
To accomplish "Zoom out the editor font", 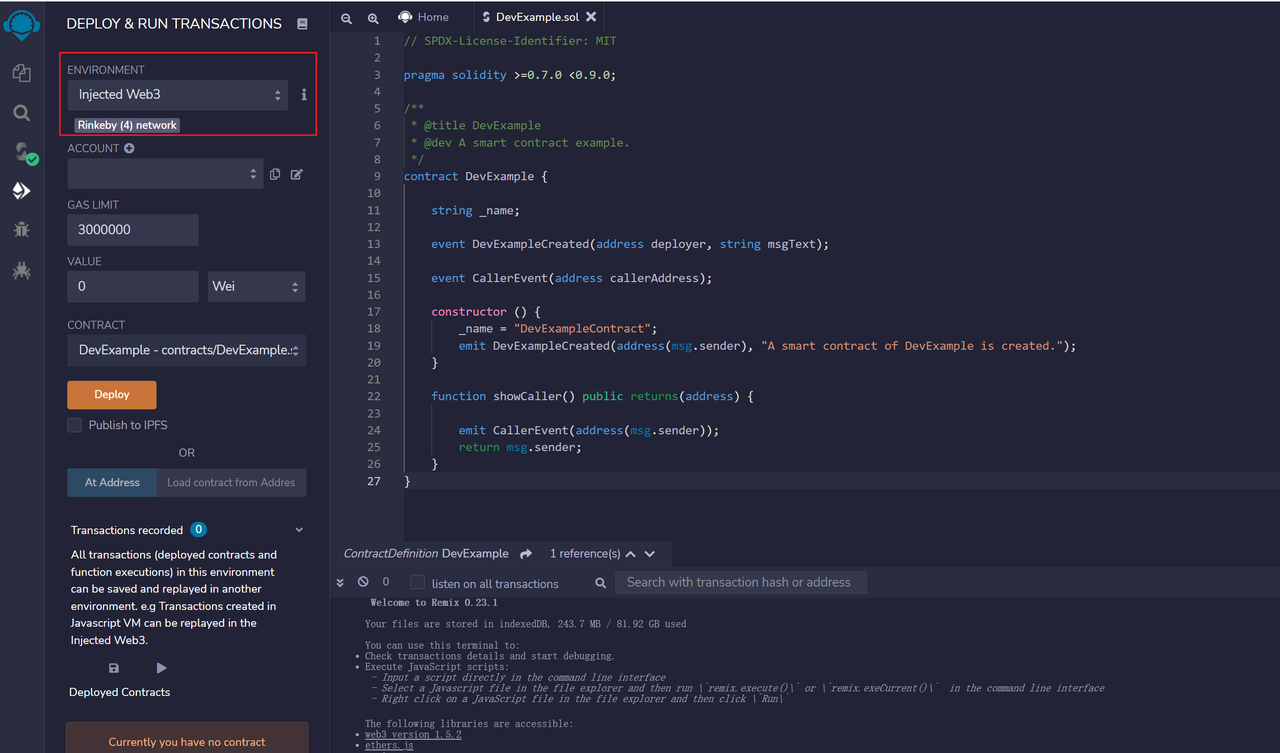I will pyautogui.click(x=346, y=18).
